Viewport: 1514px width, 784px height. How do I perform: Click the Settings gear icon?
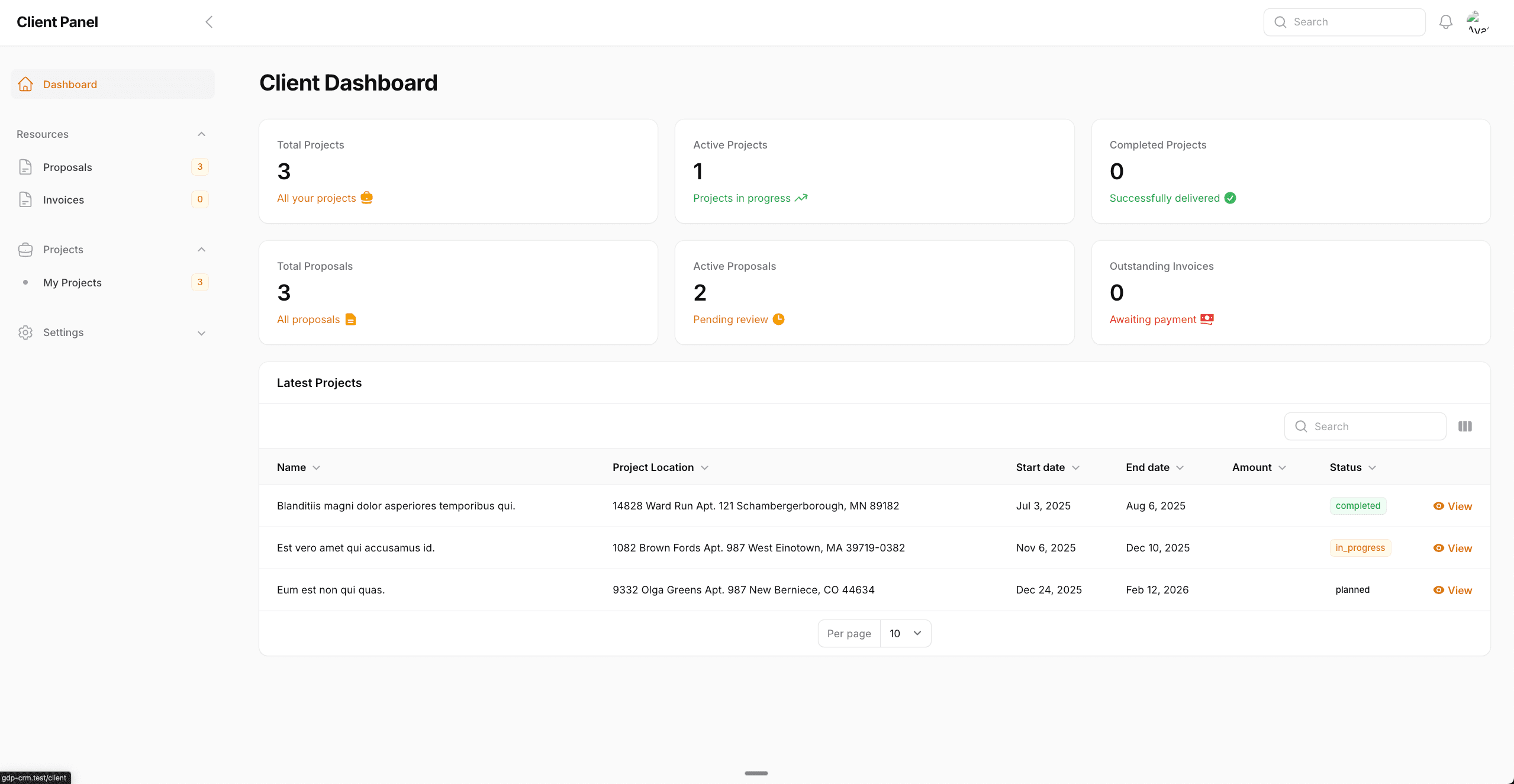(25, 333)
